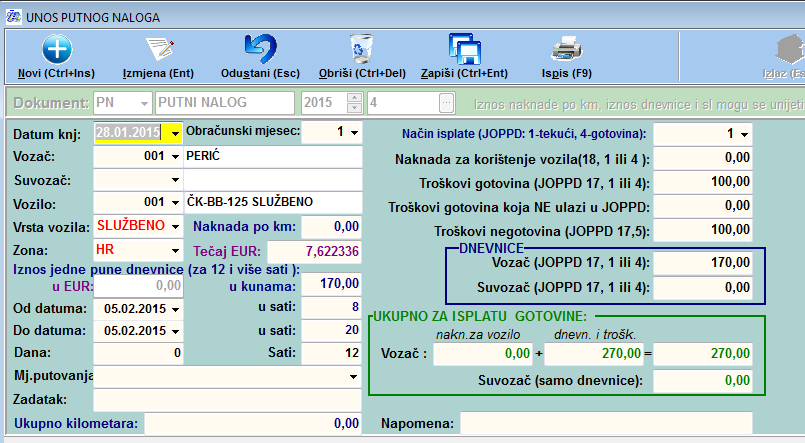The width and height of the screenshot is (805, 443).
Task: Click the Dnevnice Vozač field 170,00
Action: [x=702, y=263]
